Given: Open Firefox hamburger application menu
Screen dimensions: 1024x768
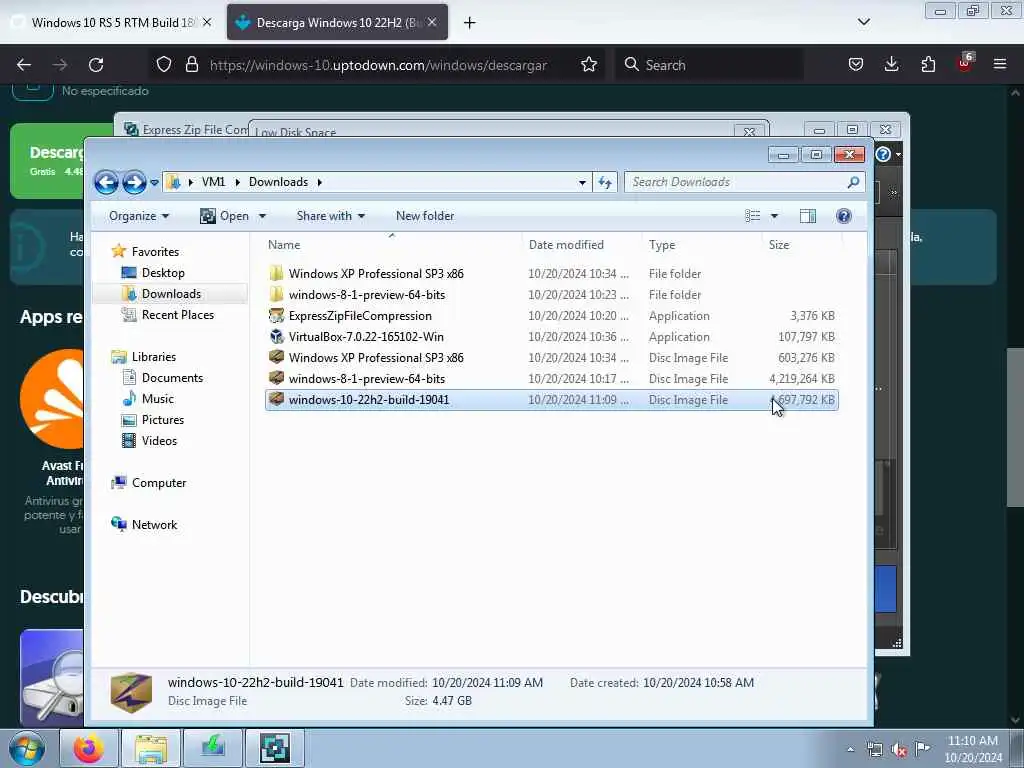Looking at the screenshot, I should tap(1000, 65).
